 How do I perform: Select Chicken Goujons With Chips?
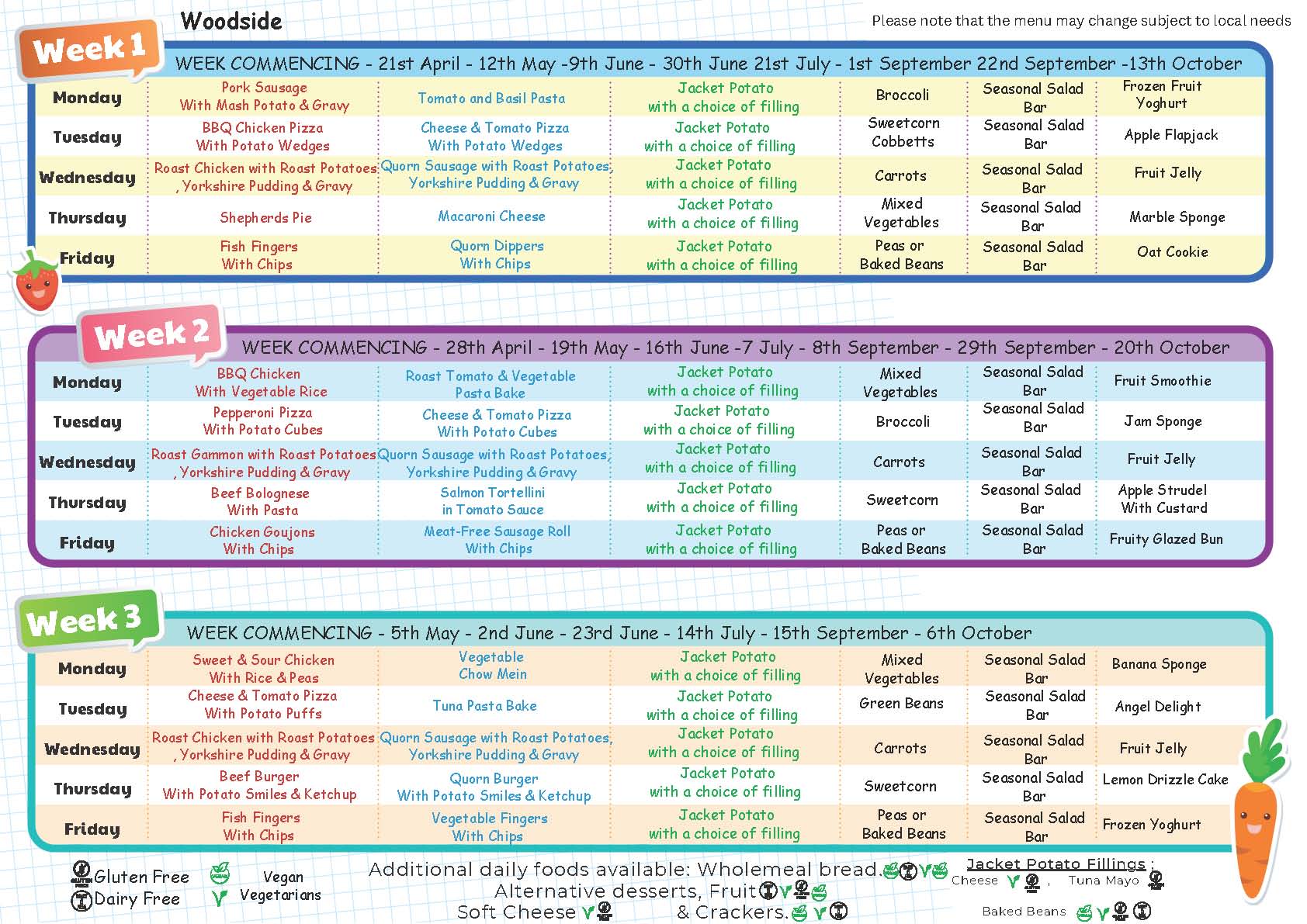261,540
